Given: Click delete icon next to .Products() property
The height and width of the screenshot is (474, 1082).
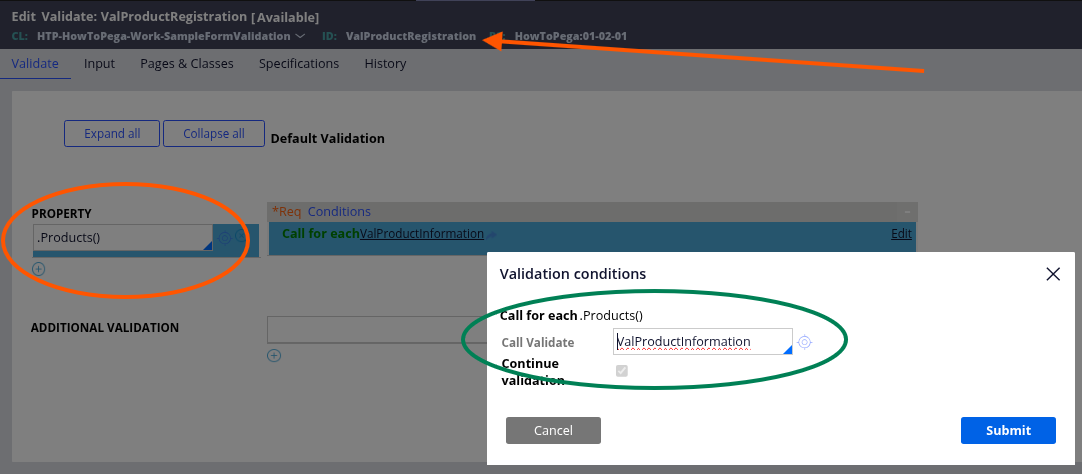Looking at the screenshot, I should tap(240, 238).
